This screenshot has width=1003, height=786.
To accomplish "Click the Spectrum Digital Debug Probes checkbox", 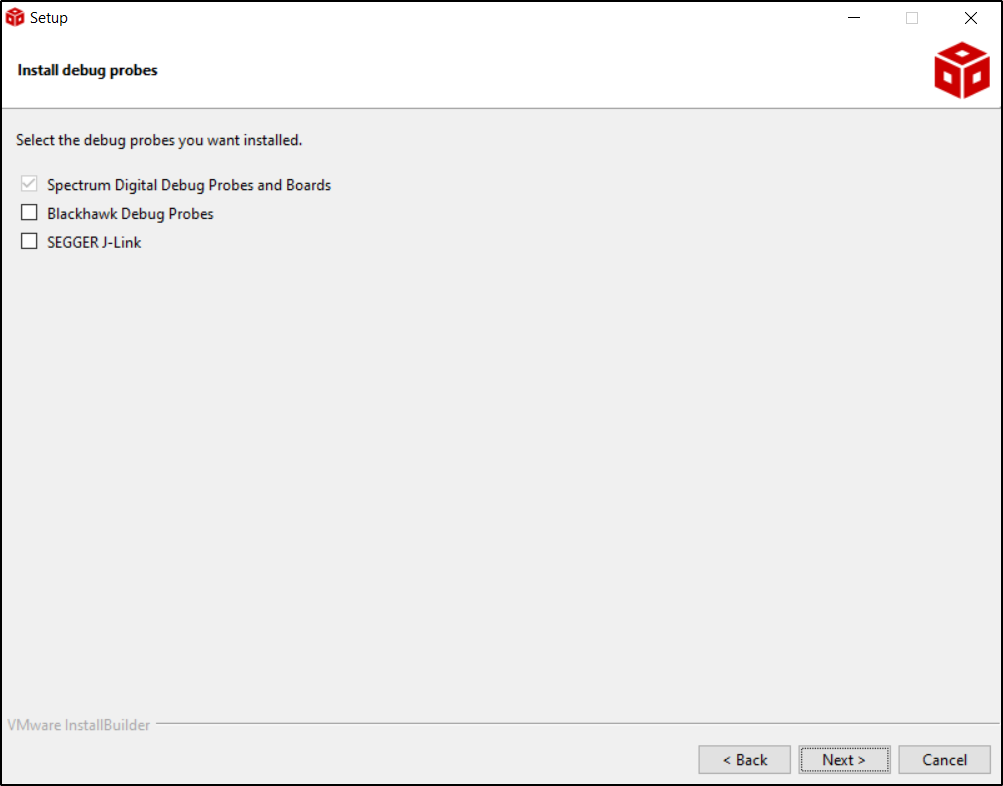I will (x=28, y=183).
